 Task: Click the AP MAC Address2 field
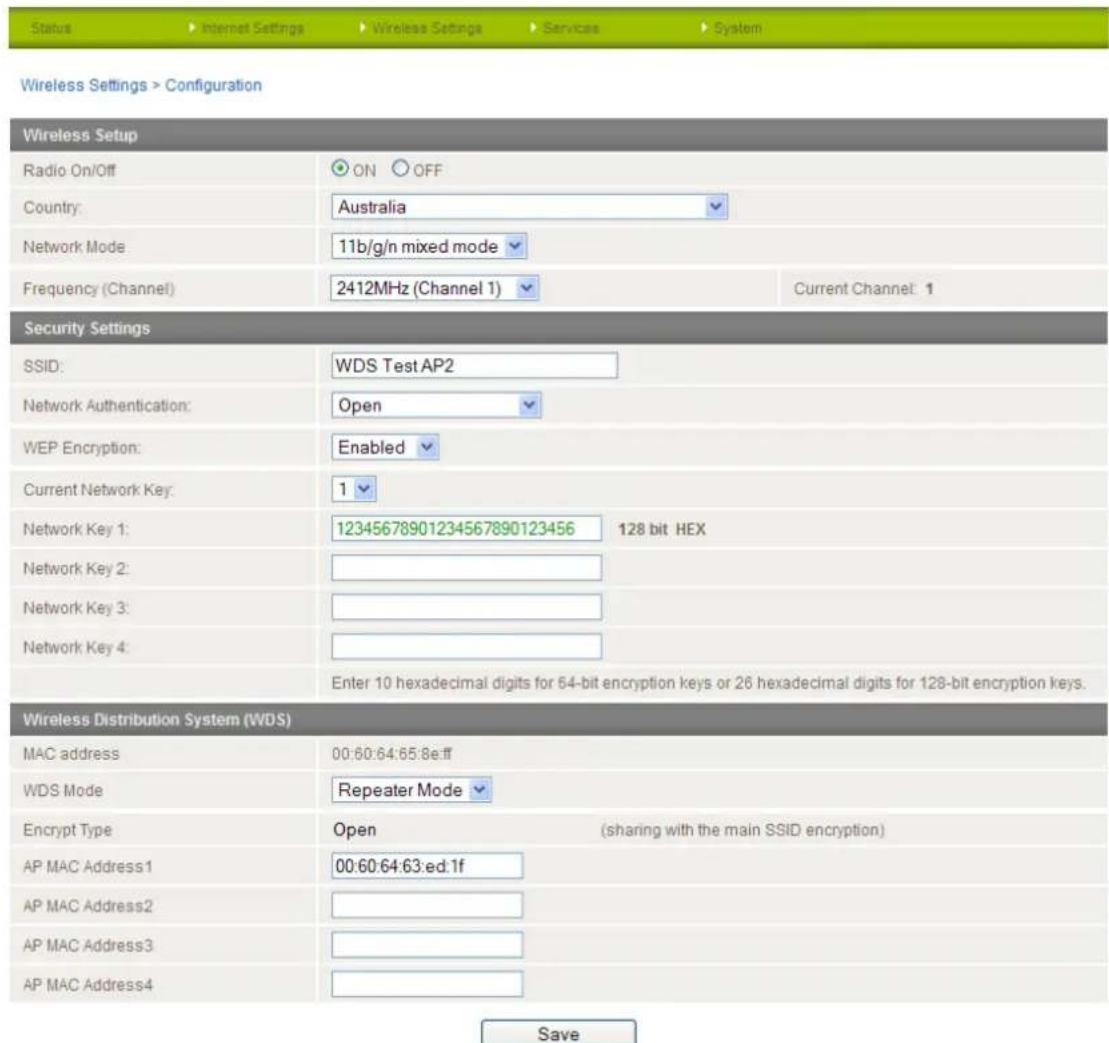coord(427,905)
